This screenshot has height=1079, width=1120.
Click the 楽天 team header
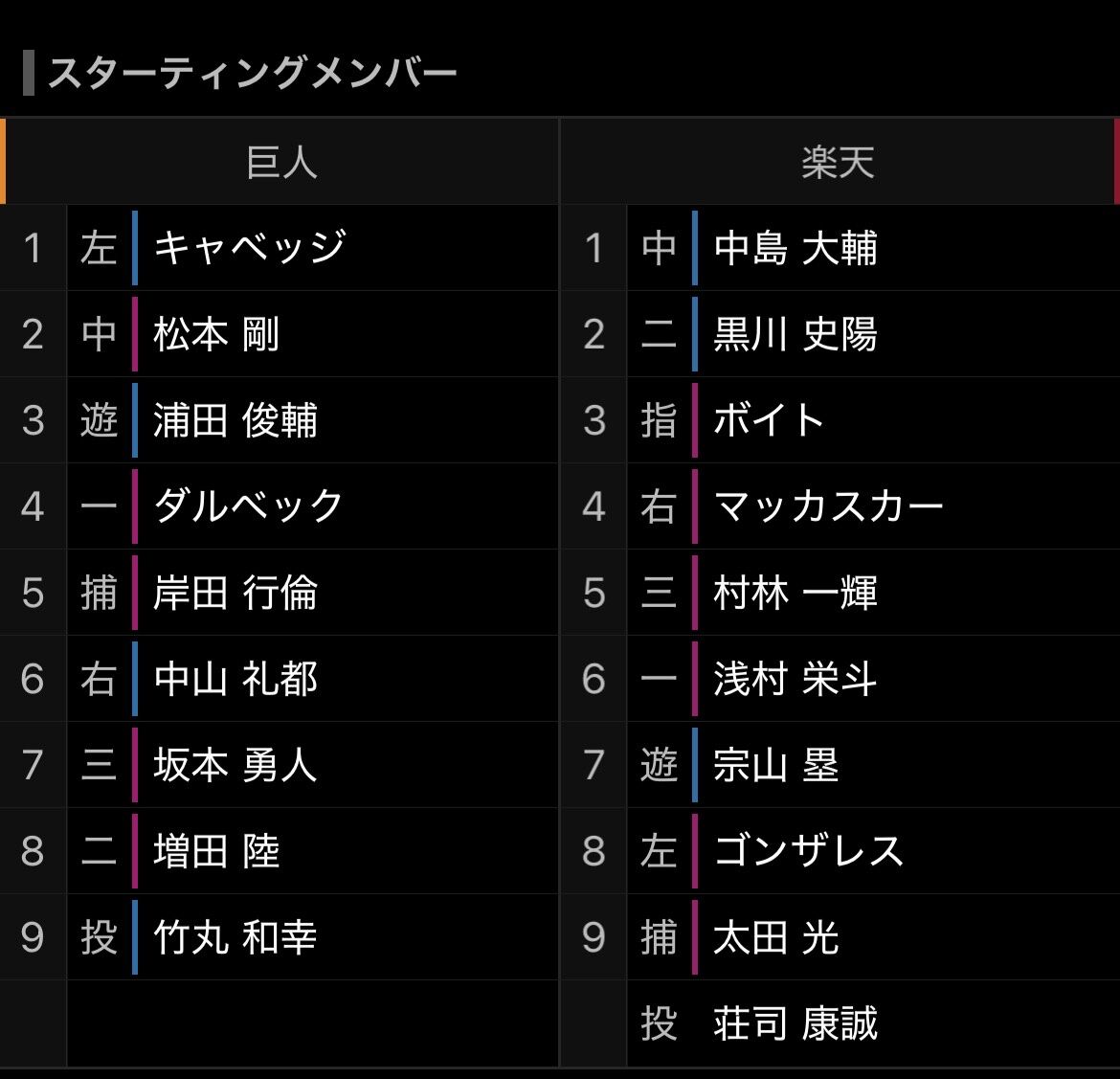tap(838, 162)
